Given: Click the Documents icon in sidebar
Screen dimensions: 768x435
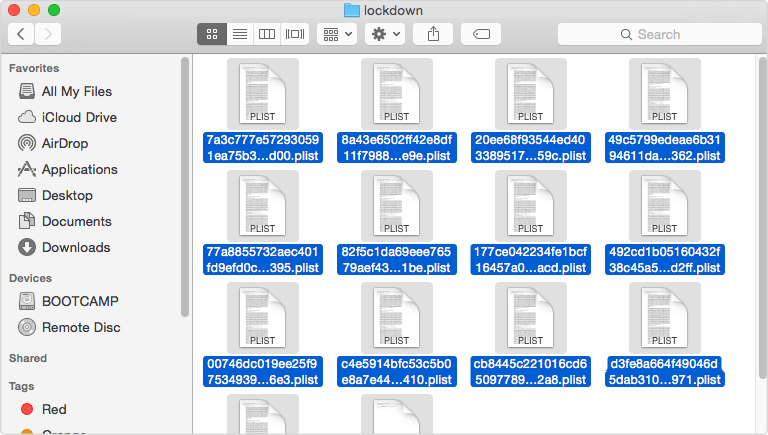Looking at the screenshot, I should pyautogui.click(x=27, y=221).
